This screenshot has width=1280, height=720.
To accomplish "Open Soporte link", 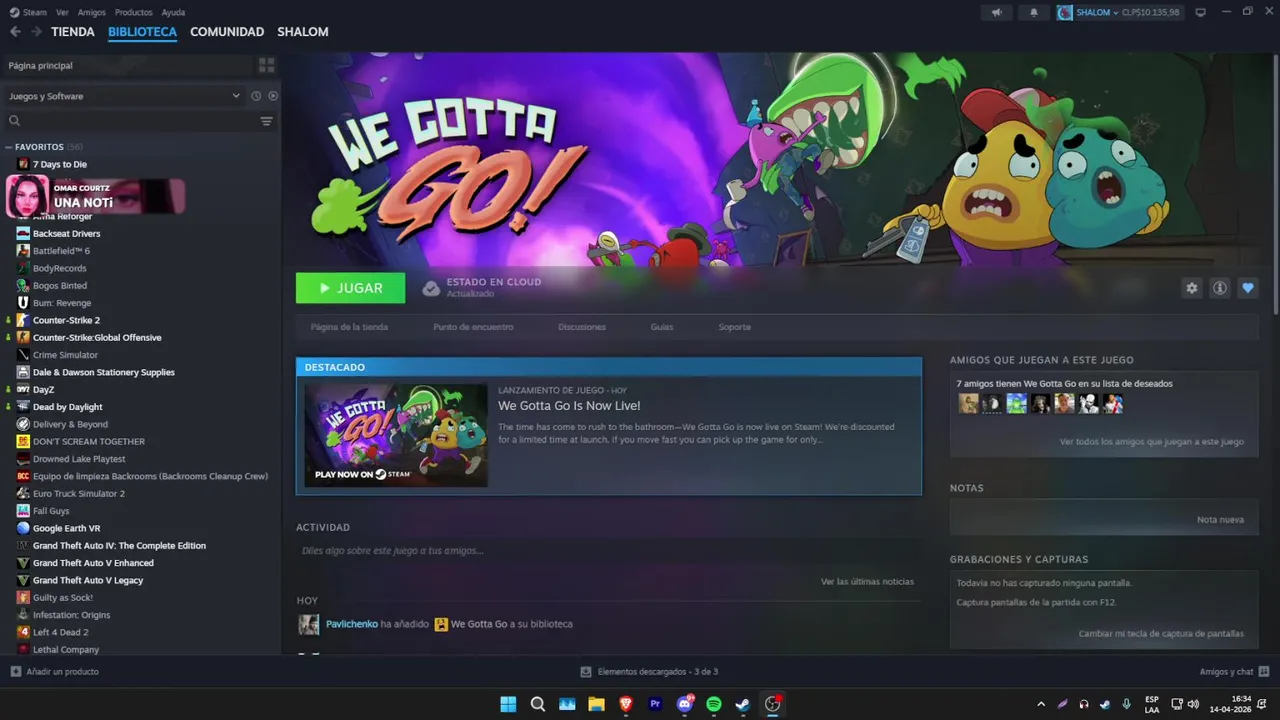I will pyautogui.click(x=734, y=327).
